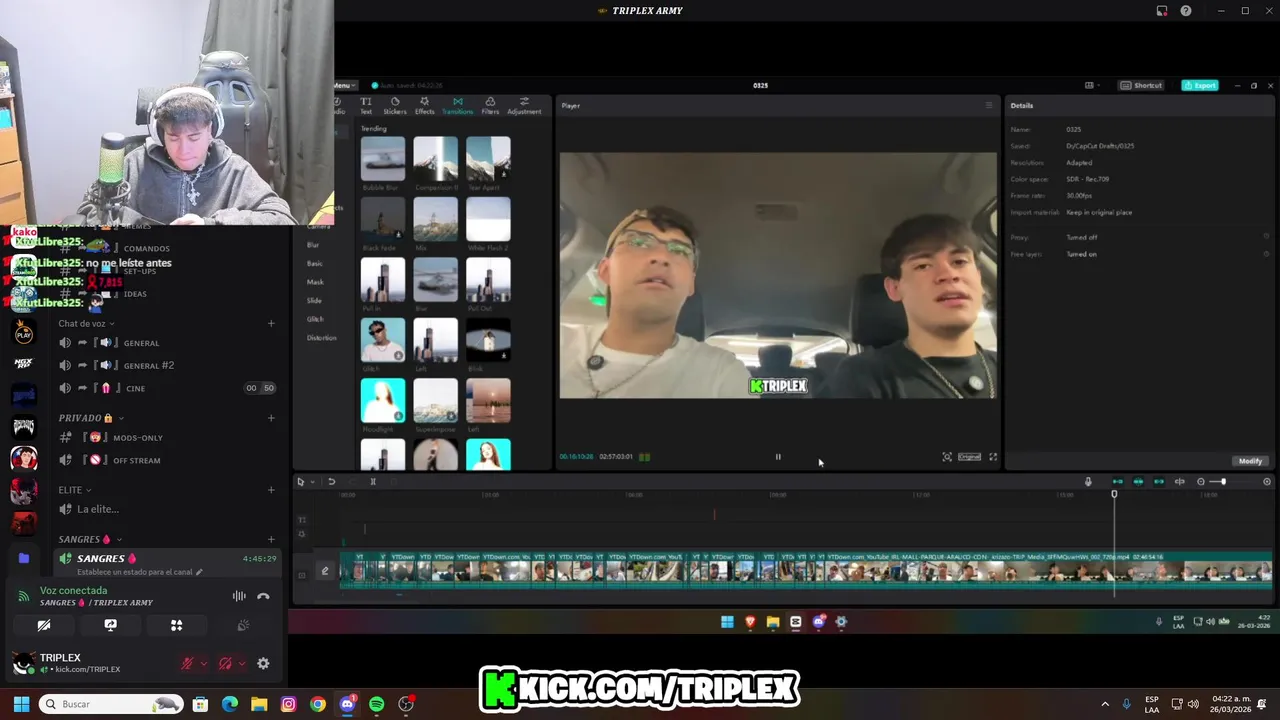Open the CapCut Menu dropdown
Screen dimensions: 1280x720
coord(343,85)
